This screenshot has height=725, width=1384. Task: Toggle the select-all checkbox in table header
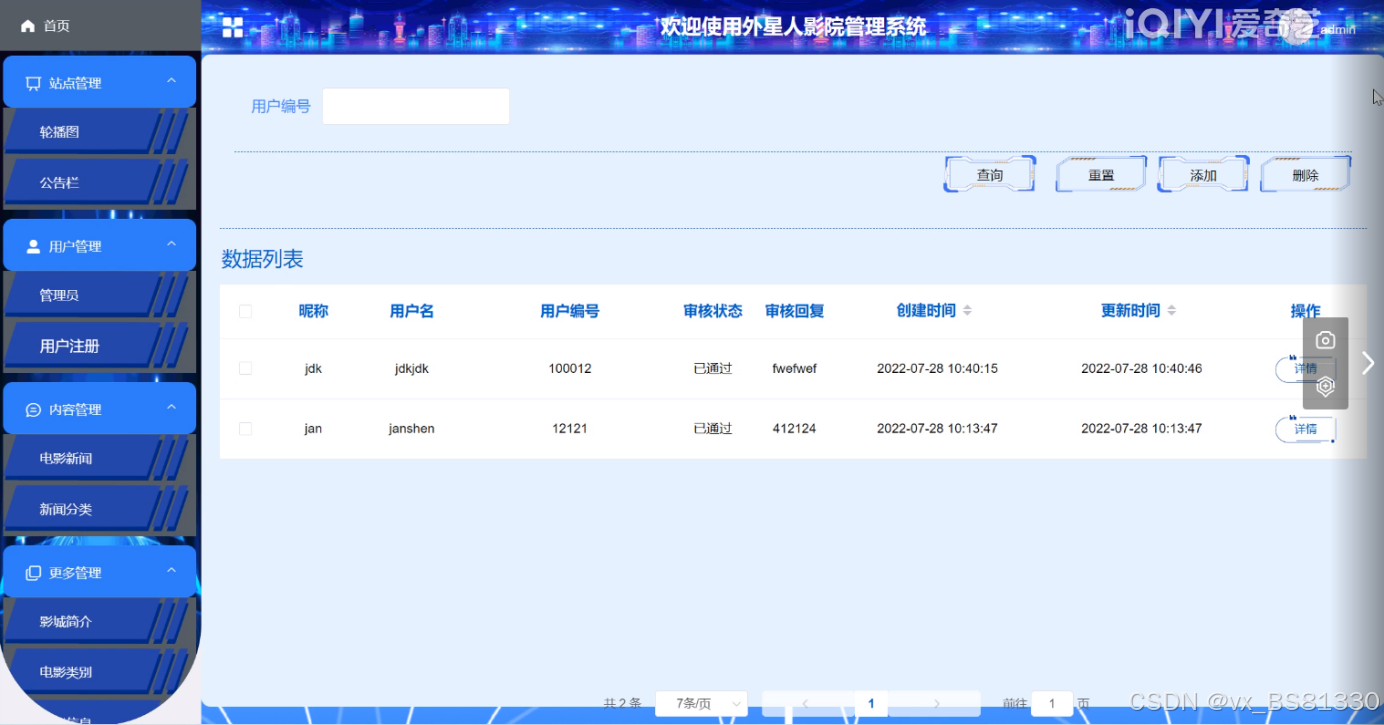point(245,311)
